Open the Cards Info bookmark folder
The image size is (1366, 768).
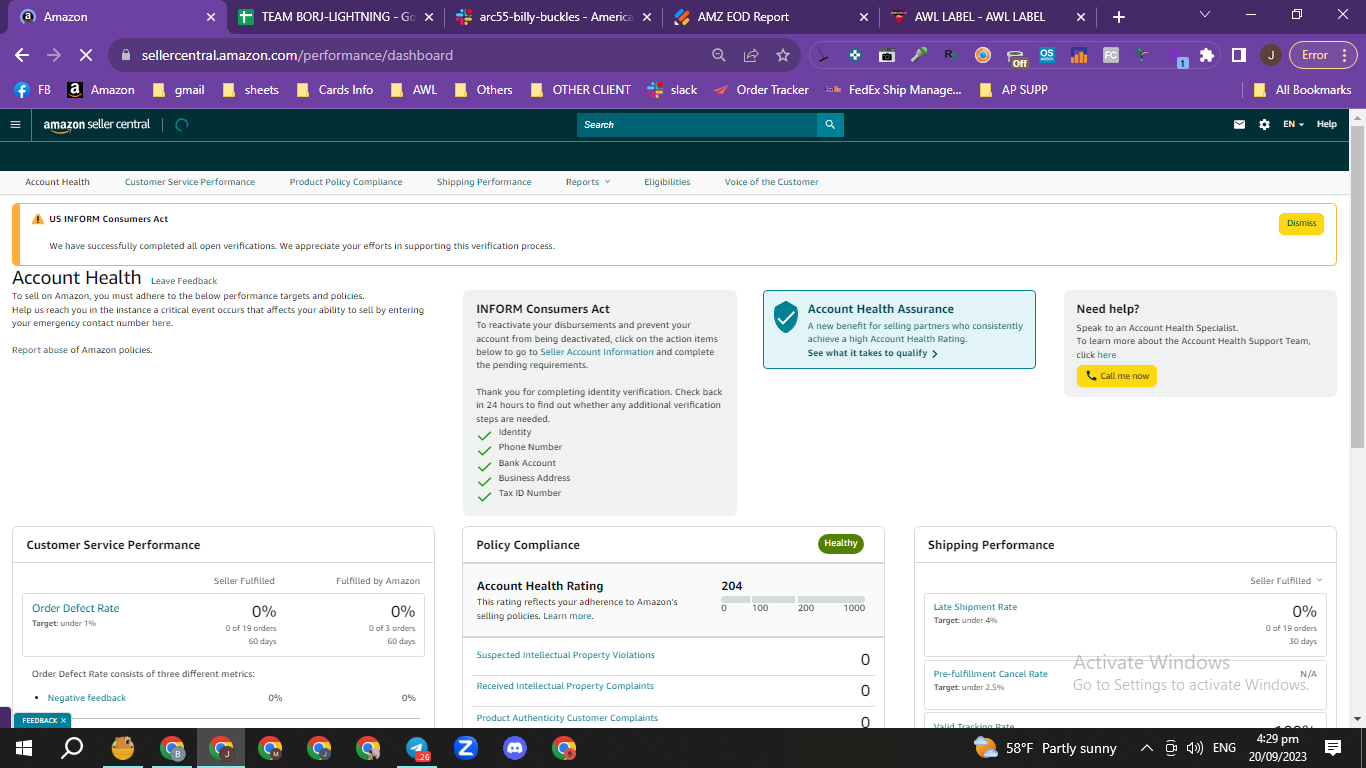(x=335, y=90)
